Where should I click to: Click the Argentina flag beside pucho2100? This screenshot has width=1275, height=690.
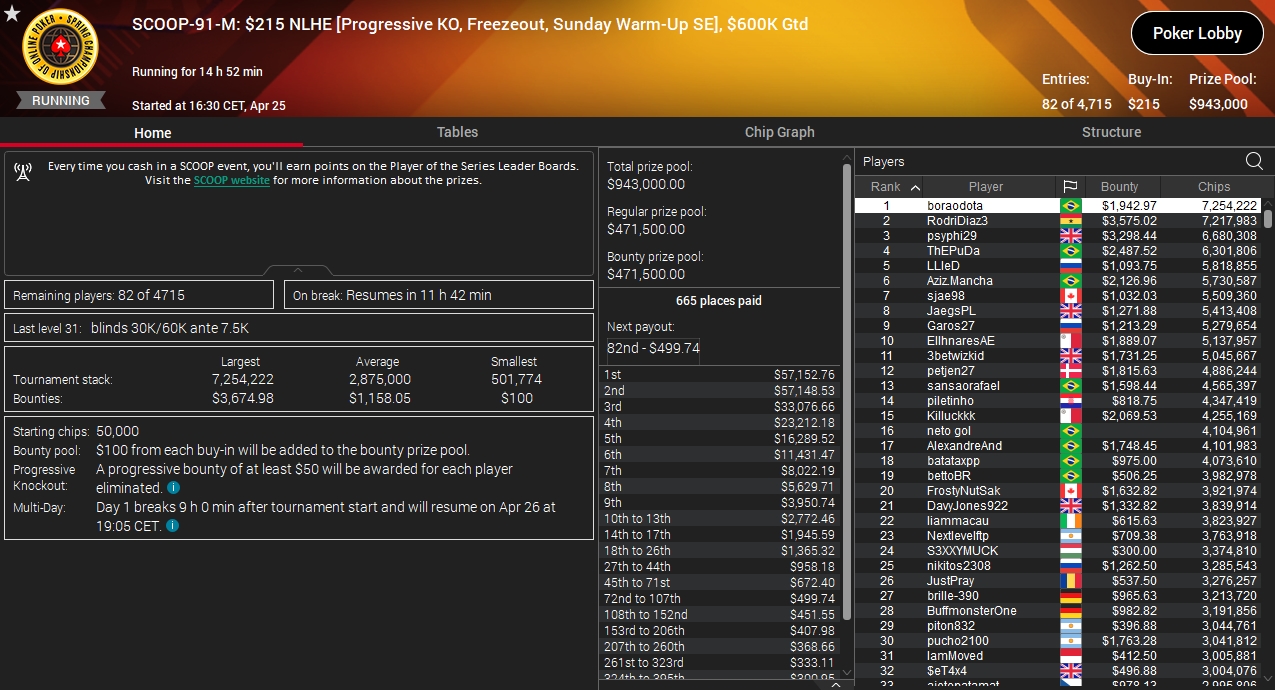coord(1070,640)
